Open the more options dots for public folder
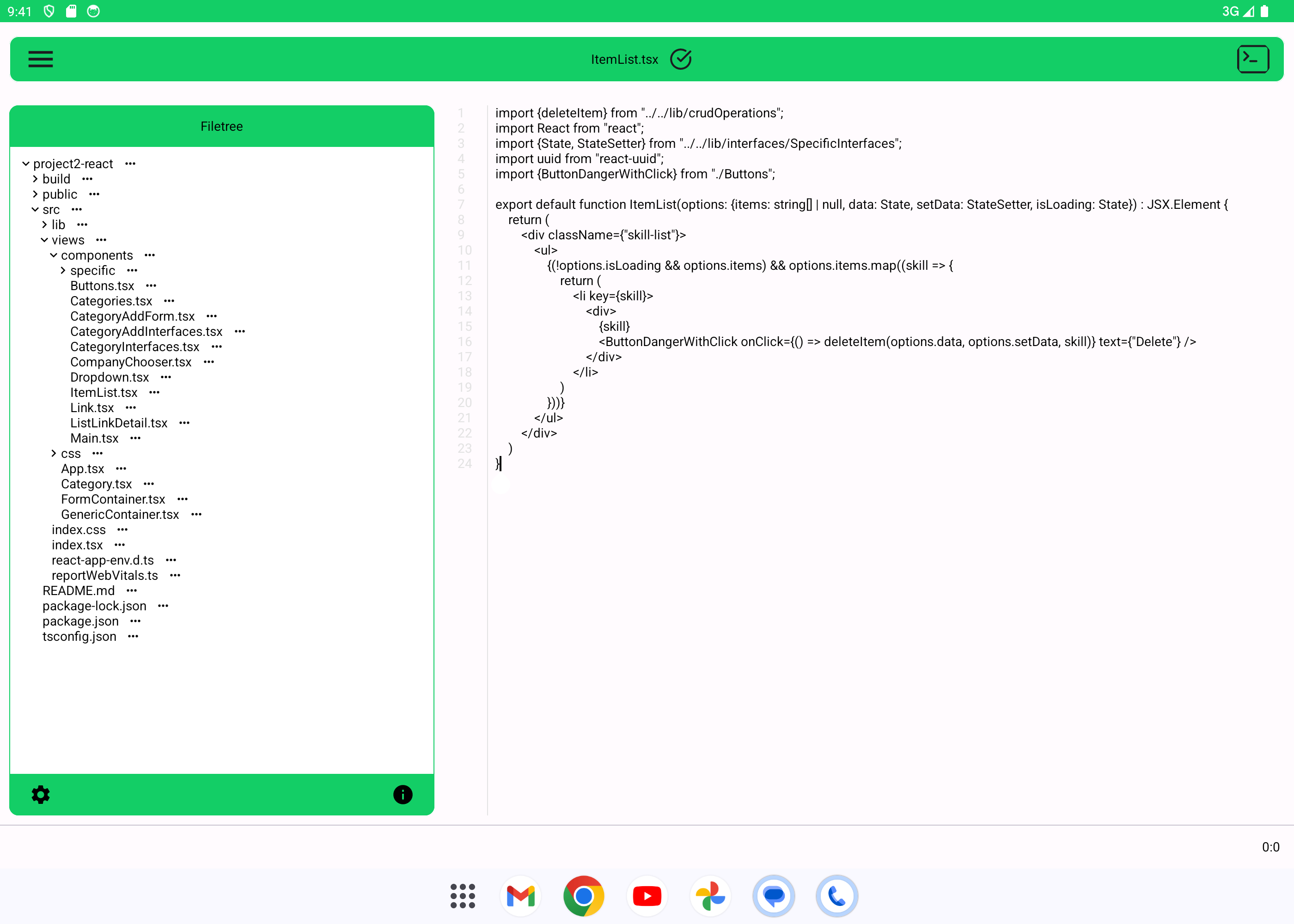 (x=94, y=195)
